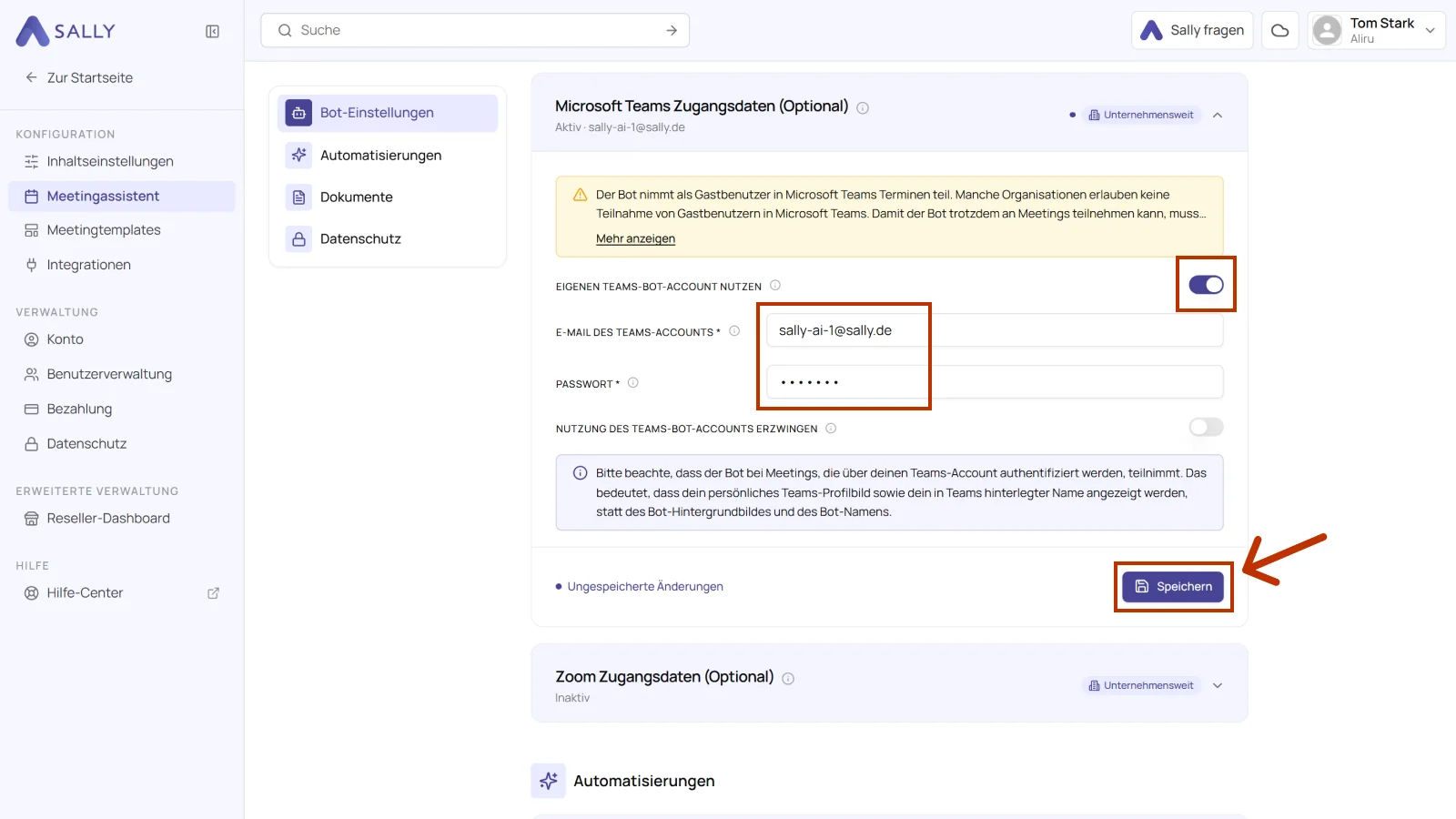Submit search with arrow icon
The width and height of the screenshot is (1456, 819).
click(672, 30)
